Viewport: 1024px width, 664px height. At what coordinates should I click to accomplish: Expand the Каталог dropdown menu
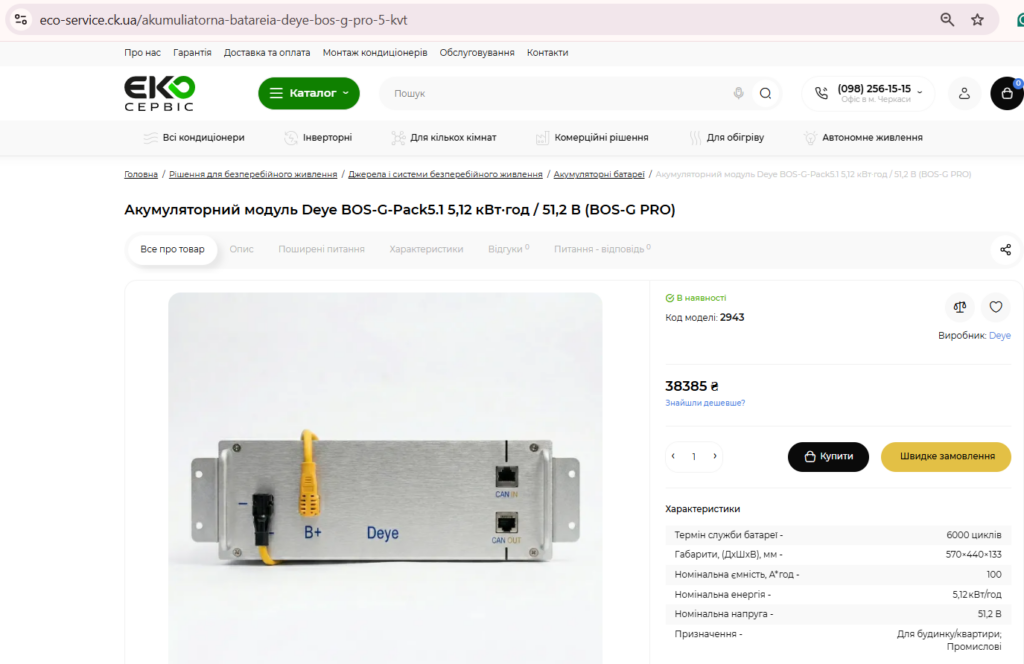(x=309, y=93)
